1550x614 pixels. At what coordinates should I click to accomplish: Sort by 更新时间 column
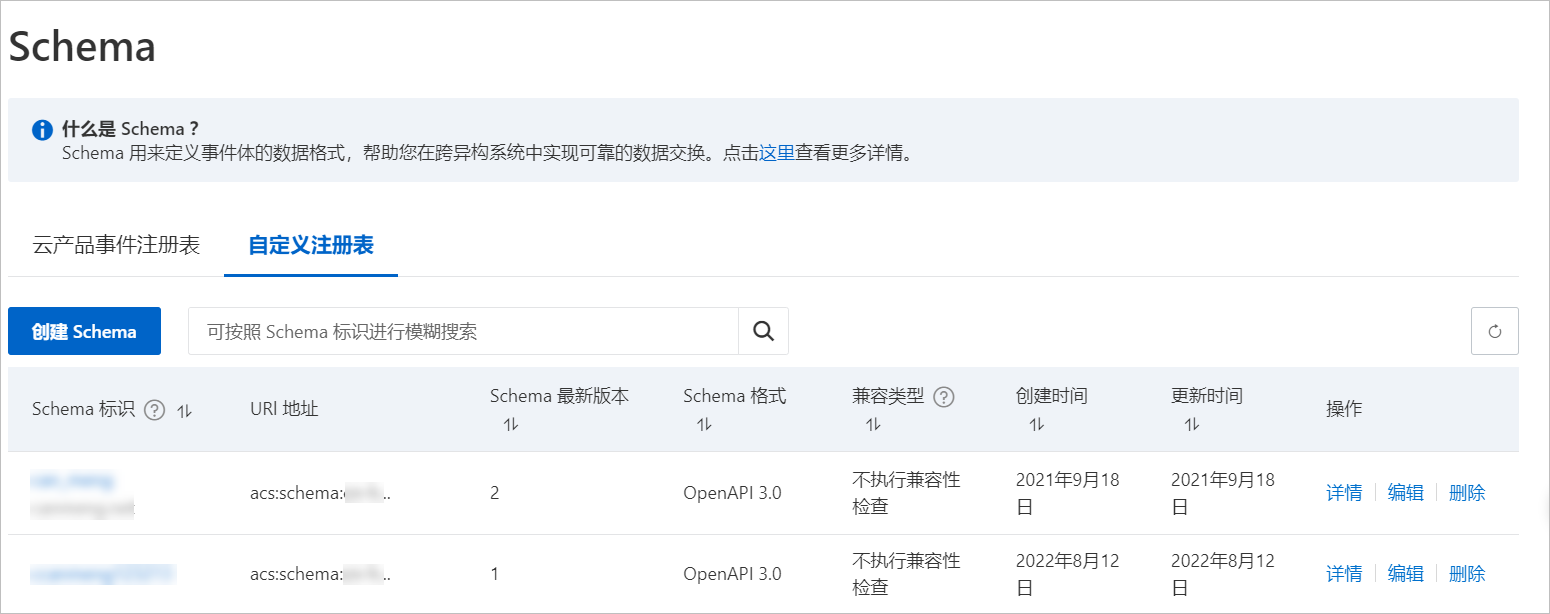tap(1191, 425)
